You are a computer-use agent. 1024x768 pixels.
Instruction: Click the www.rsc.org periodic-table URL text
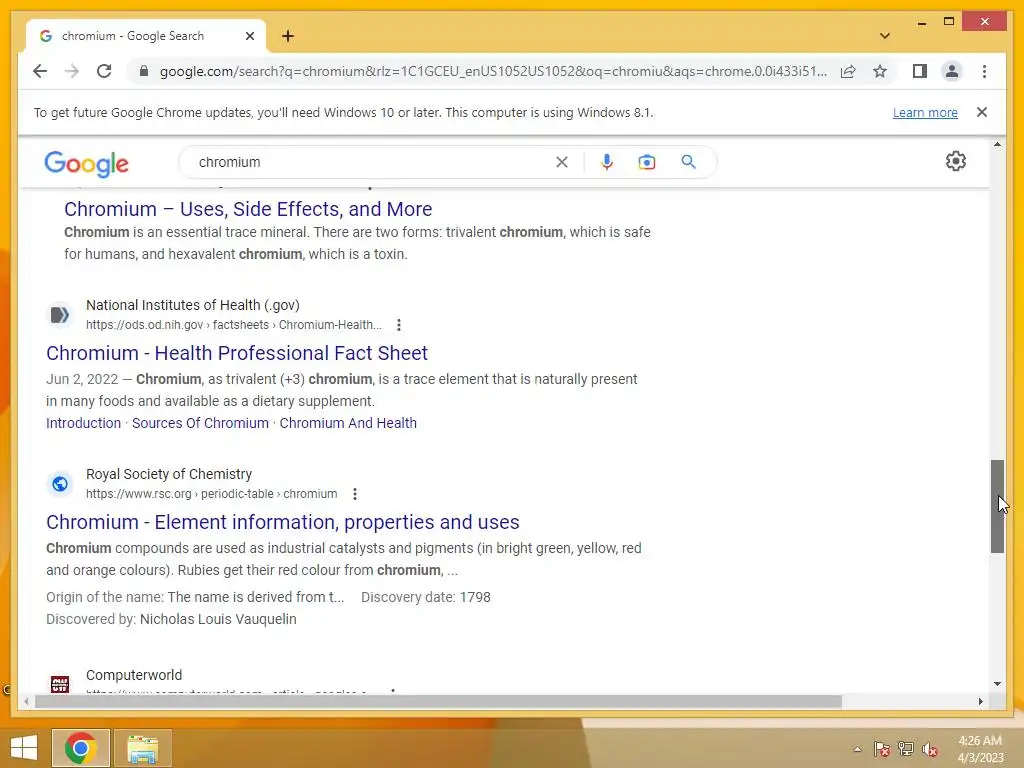coord(212,494)
